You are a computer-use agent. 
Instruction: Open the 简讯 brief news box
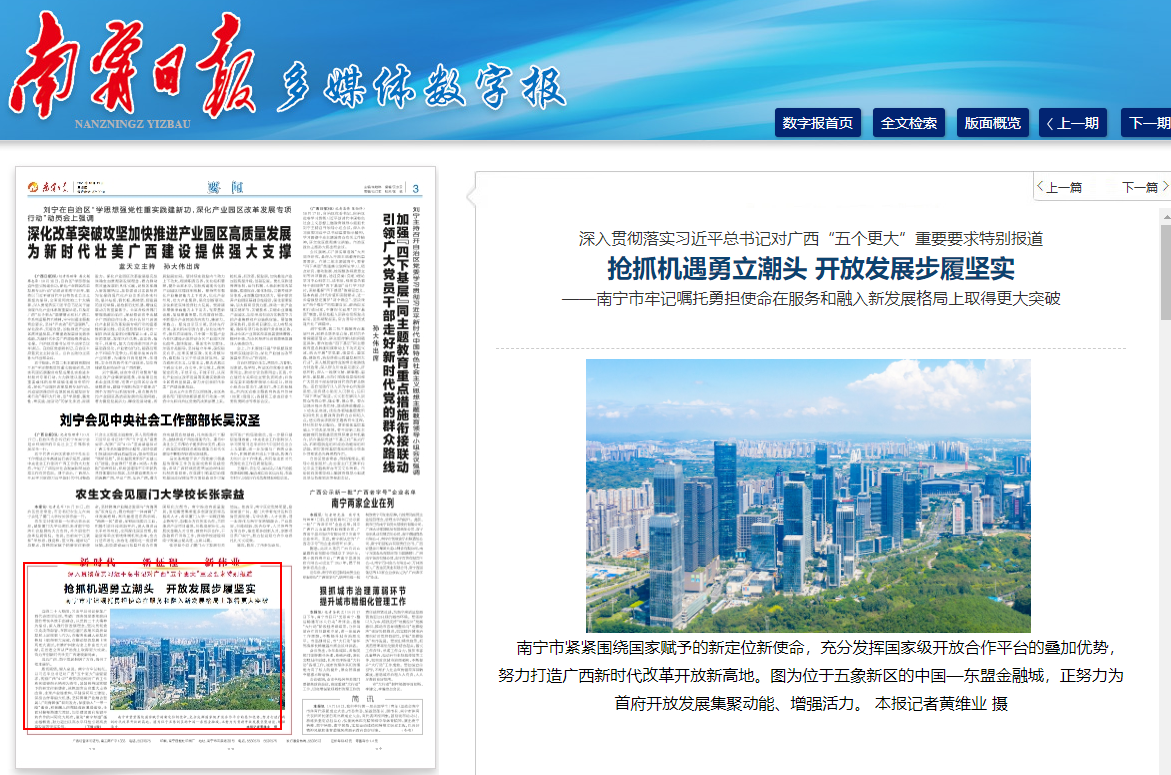coord(362,717)
